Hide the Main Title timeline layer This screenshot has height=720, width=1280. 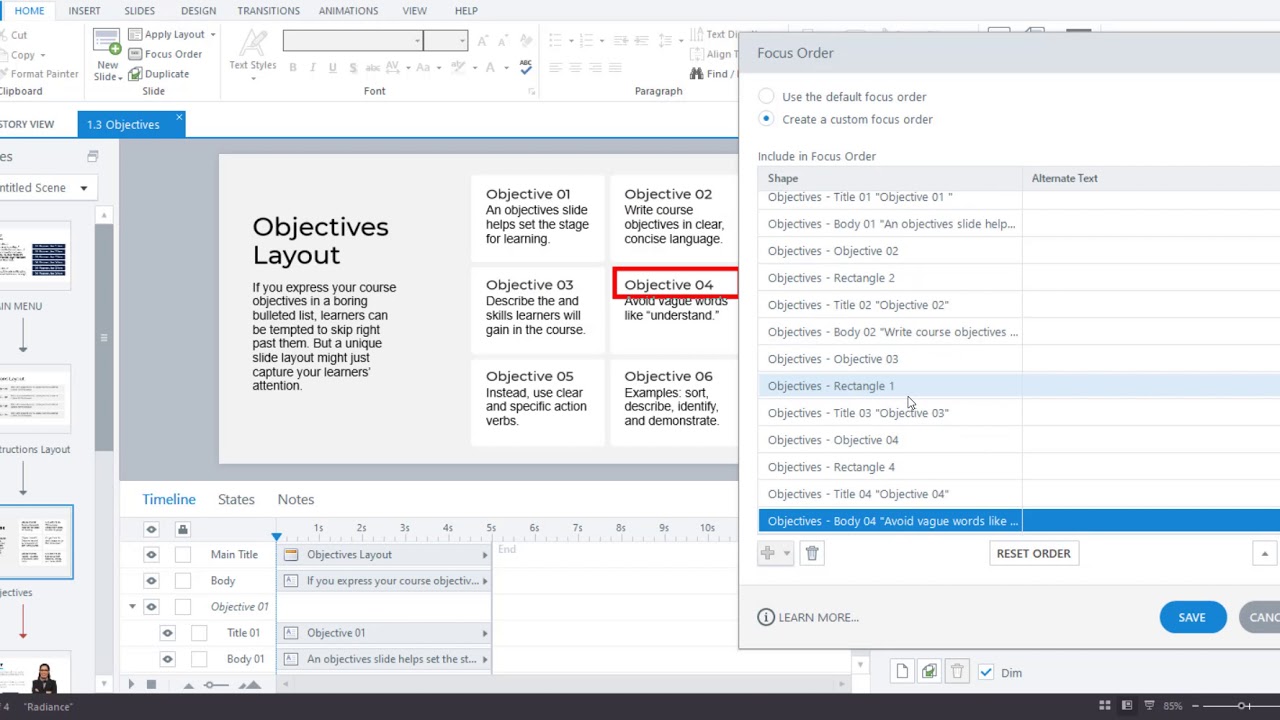(151, 554)
